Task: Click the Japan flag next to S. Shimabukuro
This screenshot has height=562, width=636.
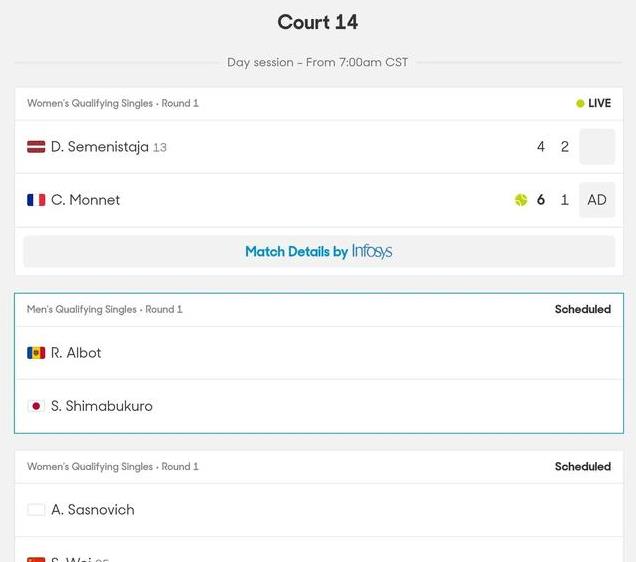Action: point(36,406)
